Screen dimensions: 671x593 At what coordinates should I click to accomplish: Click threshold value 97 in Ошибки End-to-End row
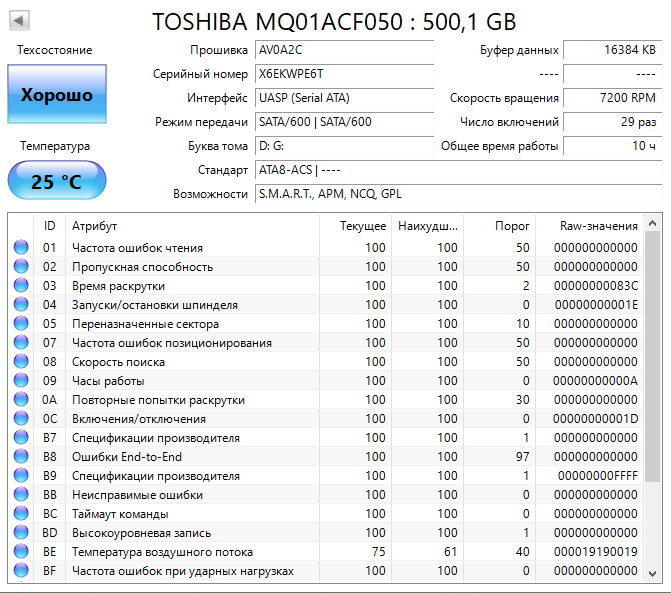[523, 457]
